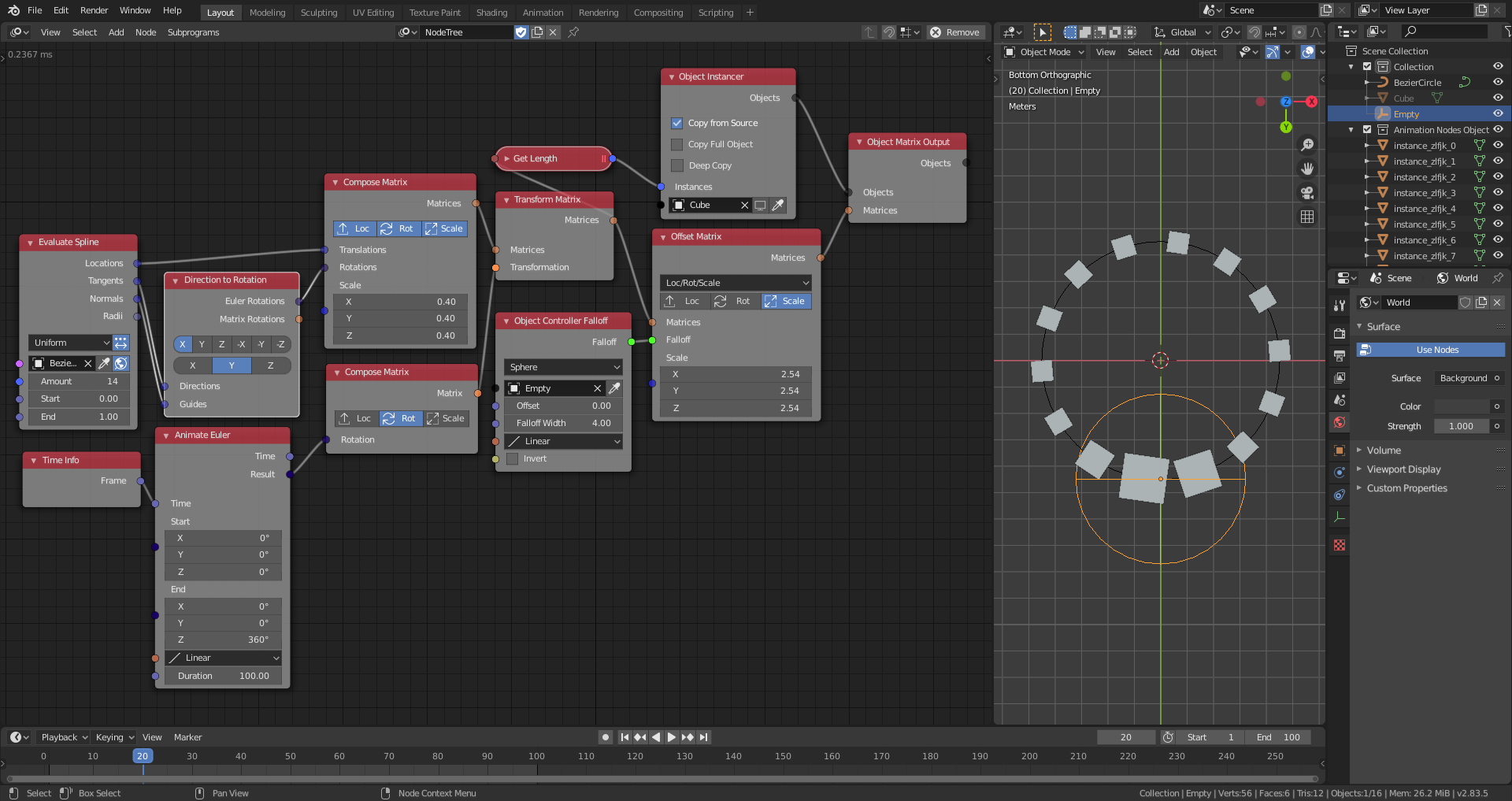Open the Object Constraints properties tab icon
1512x801 pixels.
[1340, 495]
